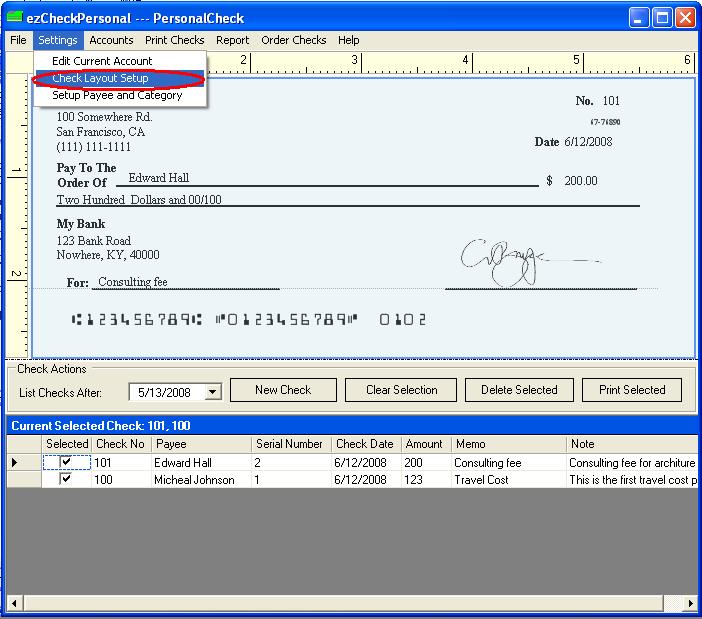Click the horizontal scrollbar right arrow
The width and height of the screenshot is (702, 619).
pos(690,603)
